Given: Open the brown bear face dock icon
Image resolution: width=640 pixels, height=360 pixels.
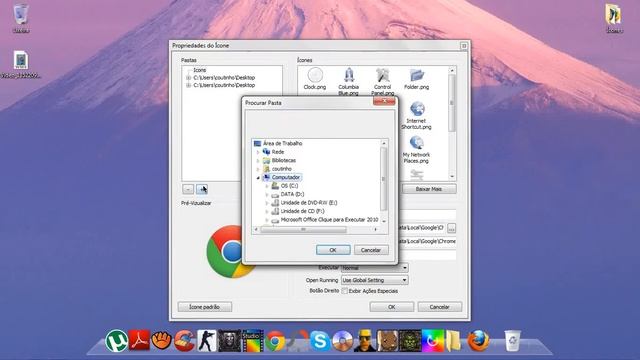Looking at the screenshot, I should [x=387, y=341].
